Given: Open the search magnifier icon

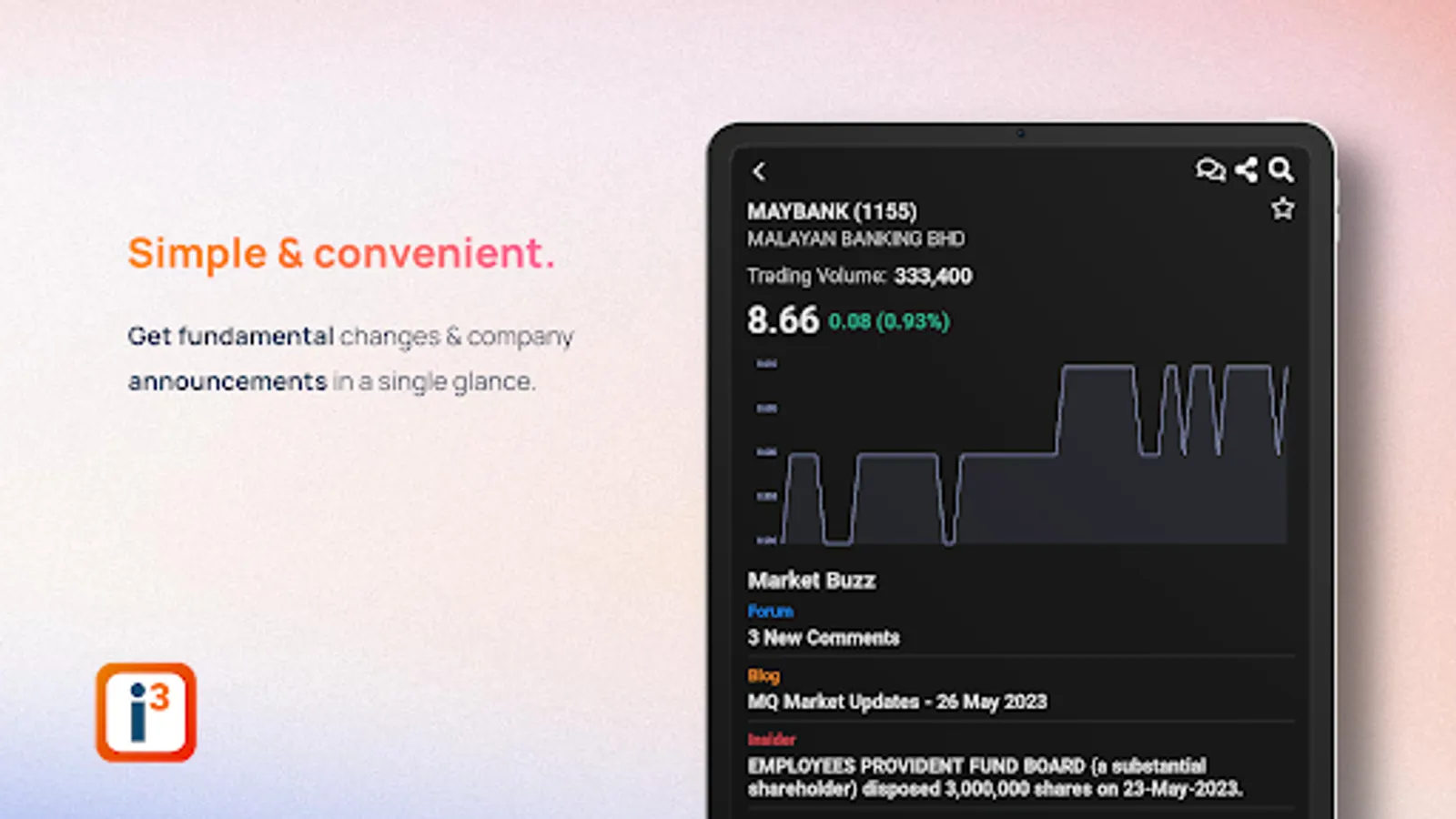Looking at the screenshot, I should 1280,170.
